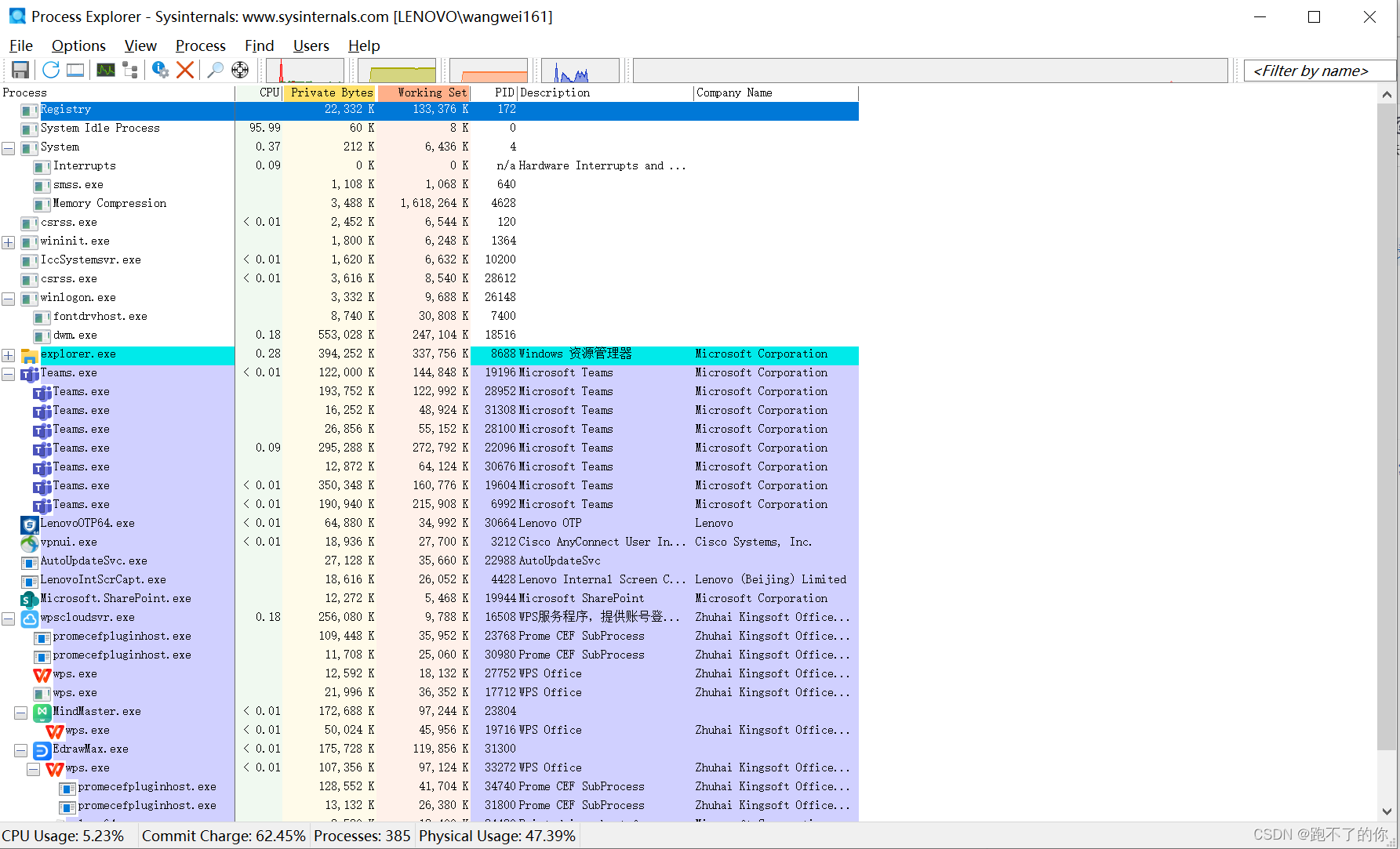Click the vertical scrollbar down arrow
1400x849 pixels.
click(1387, 811)
